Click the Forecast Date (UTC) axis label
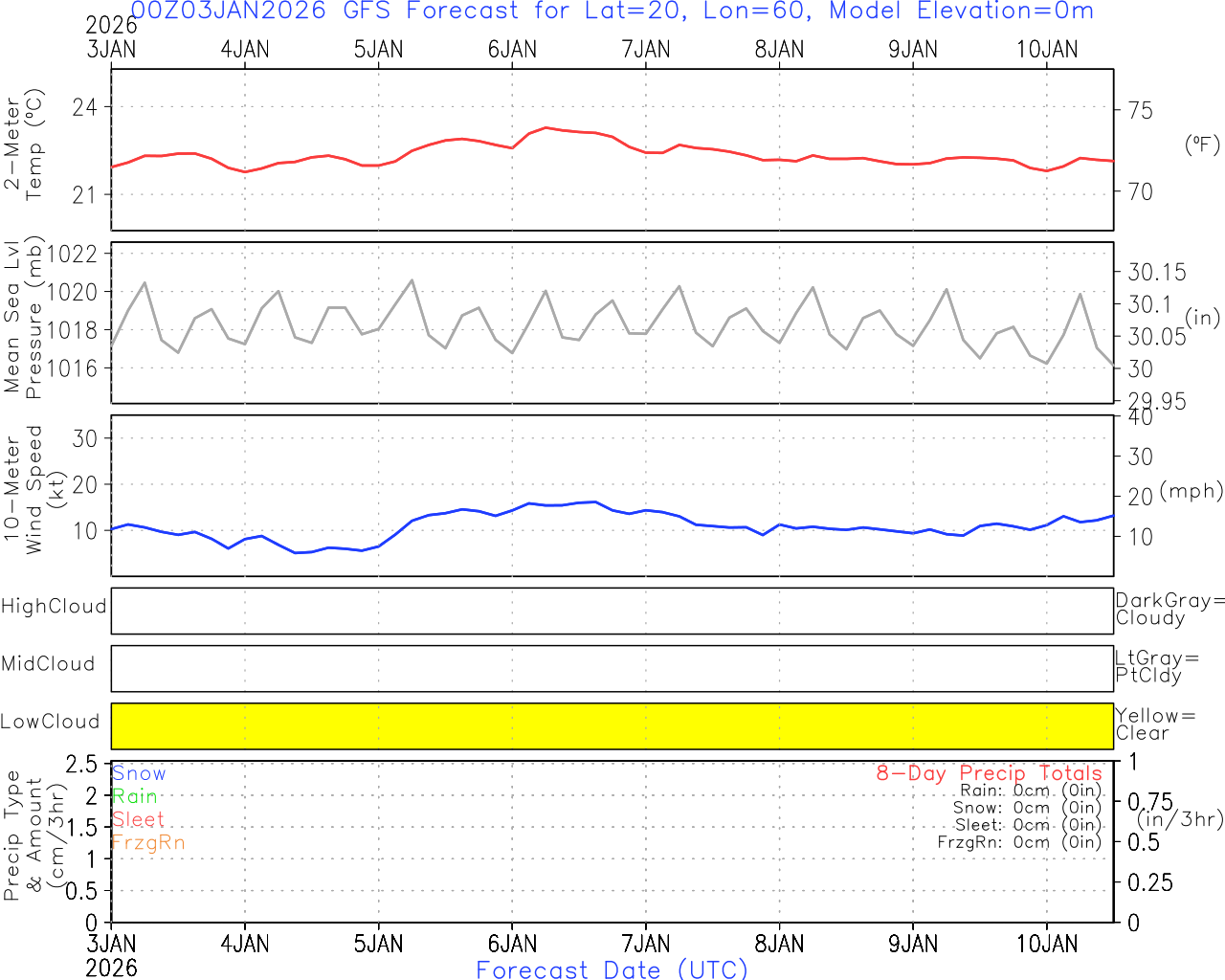1225x980 pixels. (612, 969)
